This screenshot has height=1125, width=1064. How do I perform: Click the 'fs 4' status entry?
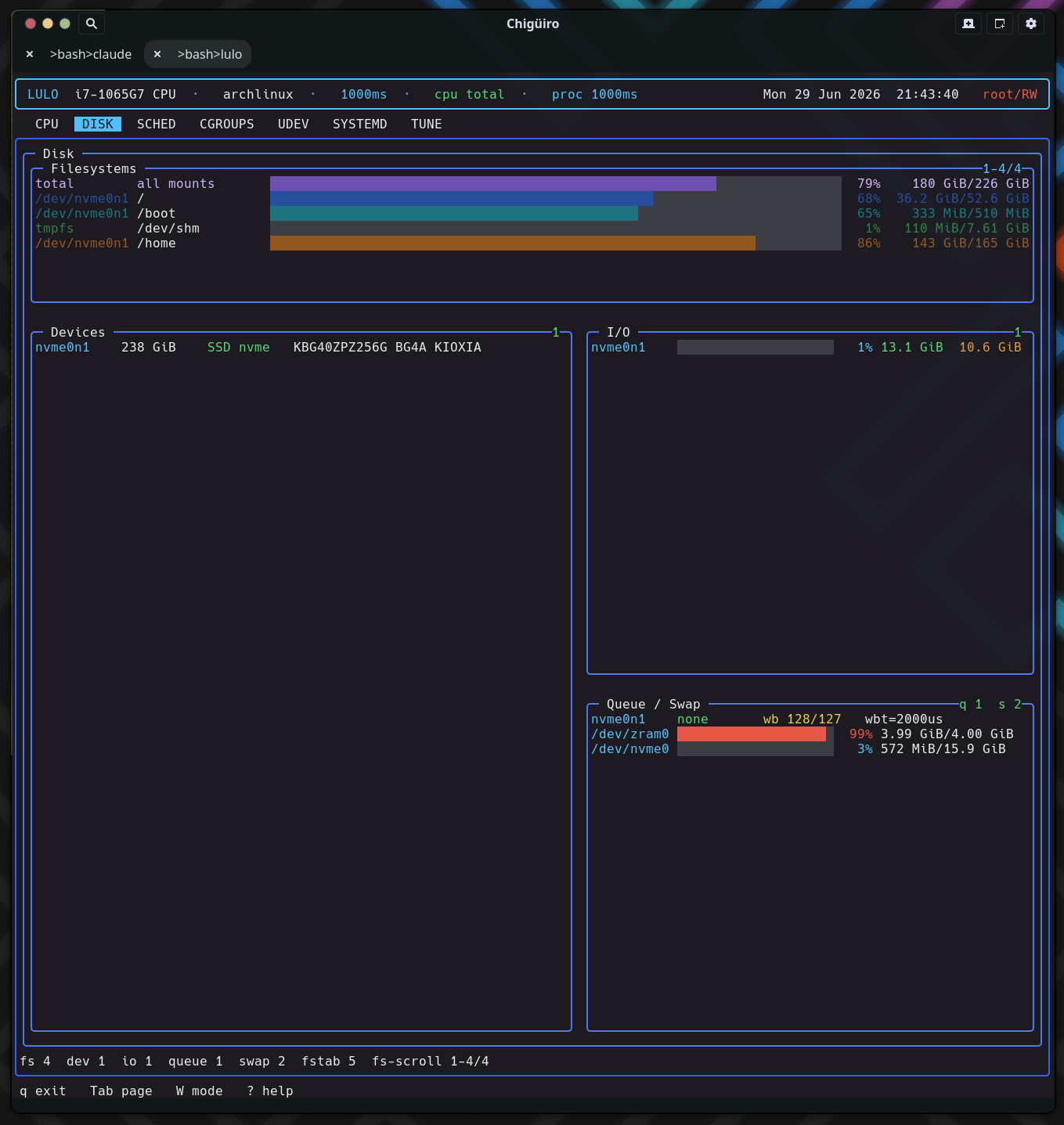tap(35, 1061)
